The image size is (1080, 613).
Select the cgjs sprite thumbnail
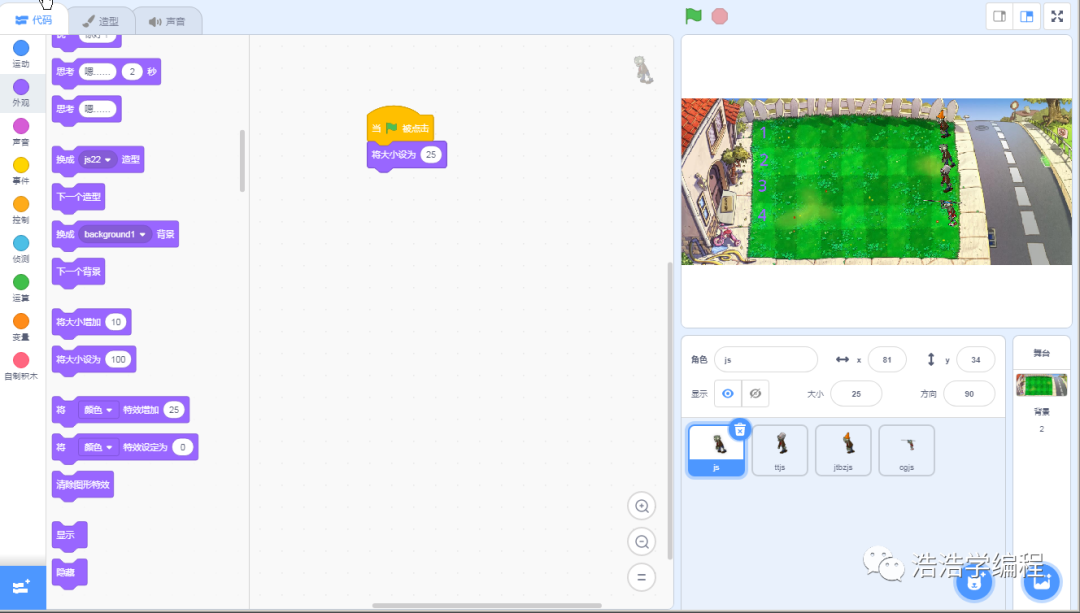[906, 450]
